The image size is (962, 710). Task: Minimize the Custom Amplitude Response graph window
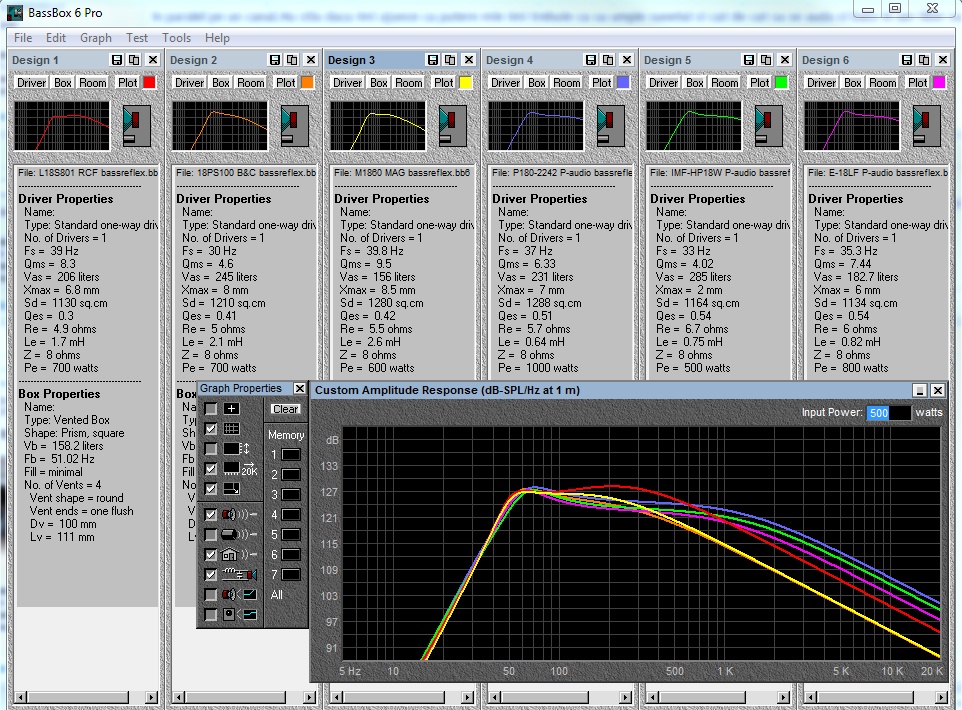coord(920,390)
